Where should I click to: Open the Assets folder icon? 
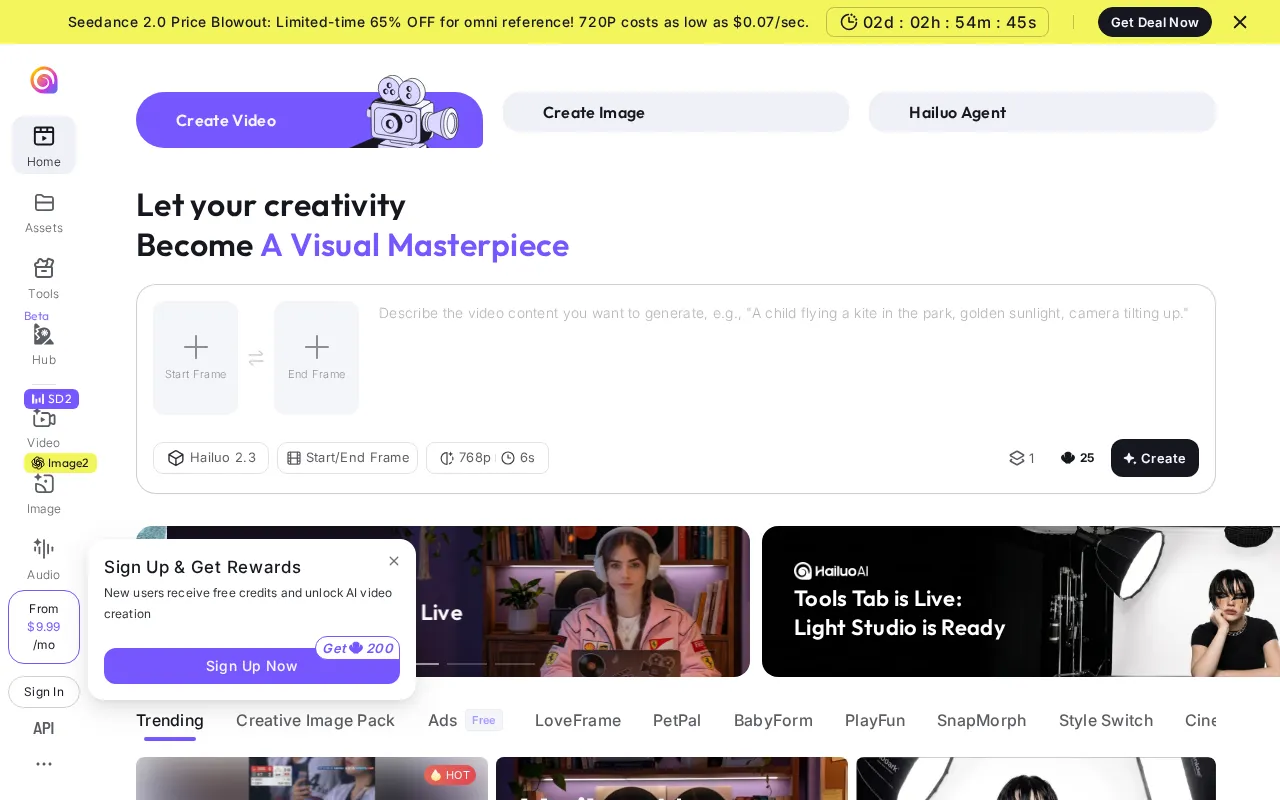(x=44, y=203)
